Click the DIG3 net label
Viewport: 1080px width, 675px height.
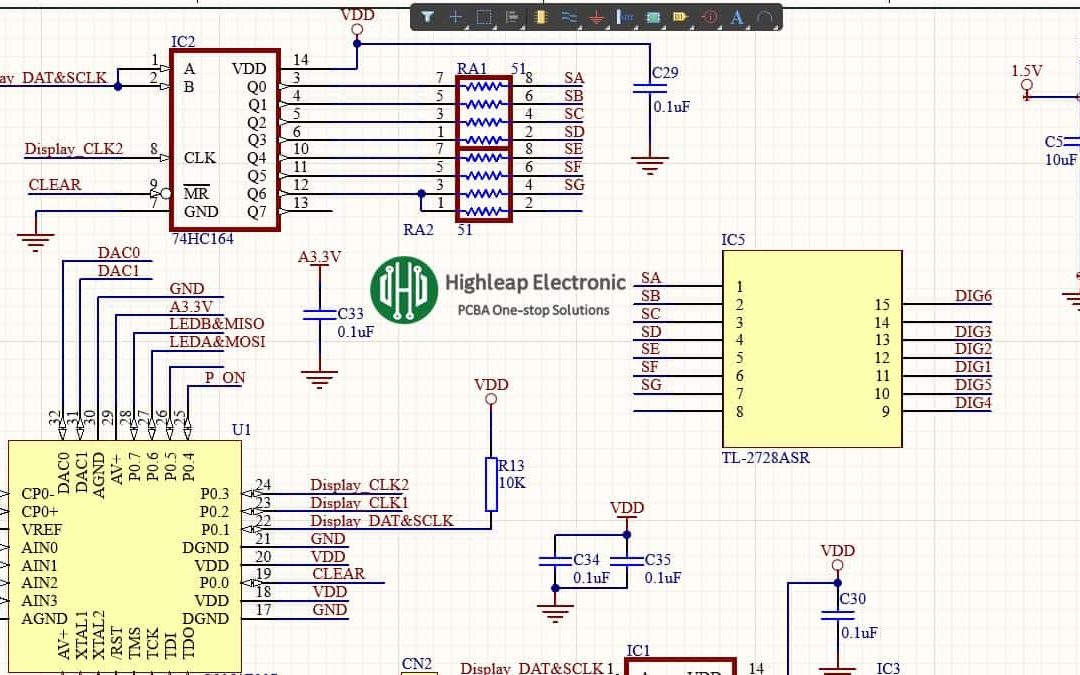coord(973,332)
